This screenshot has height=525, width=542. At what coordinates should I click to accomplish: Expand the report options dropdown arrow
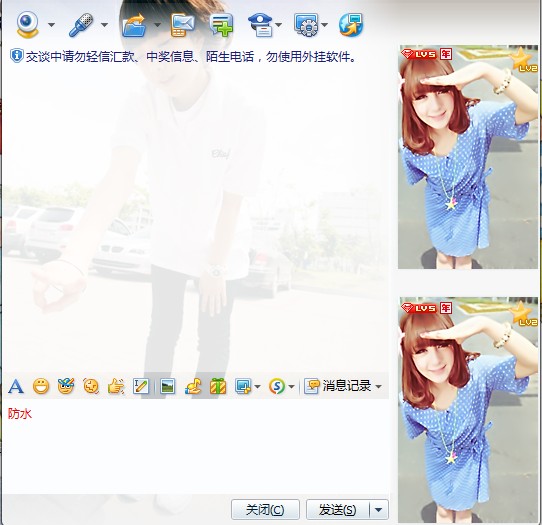point(279,25)
